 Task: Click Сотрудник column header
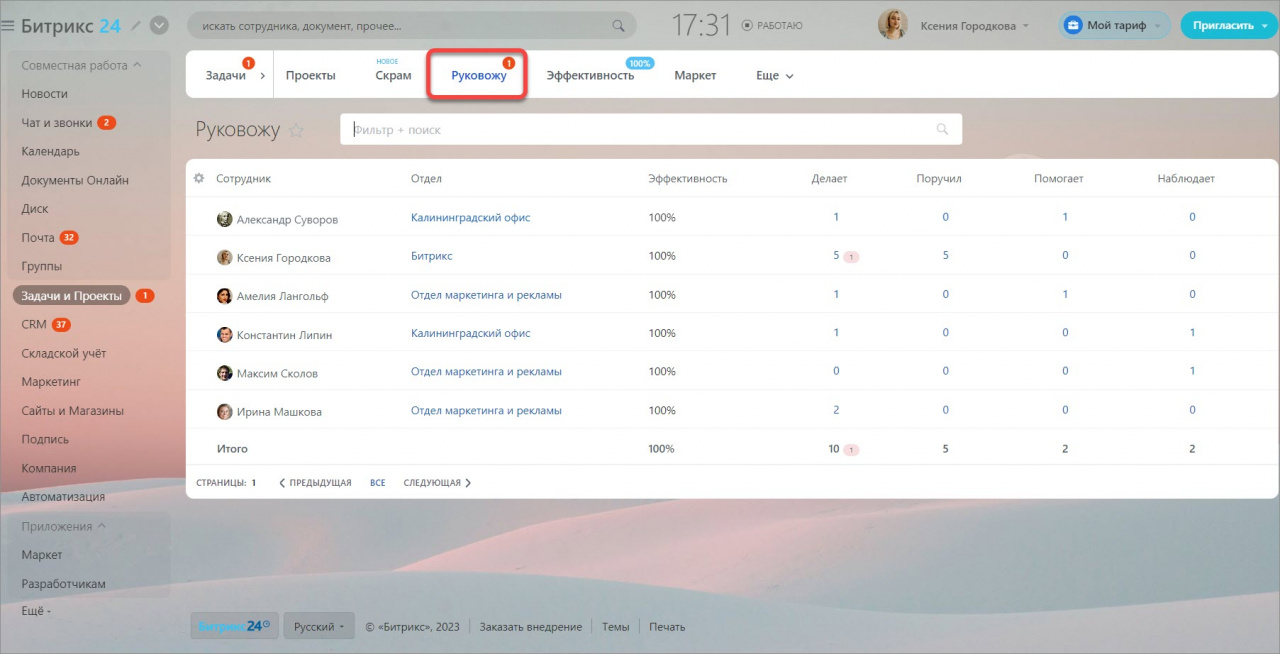click(x=243, y=179)
